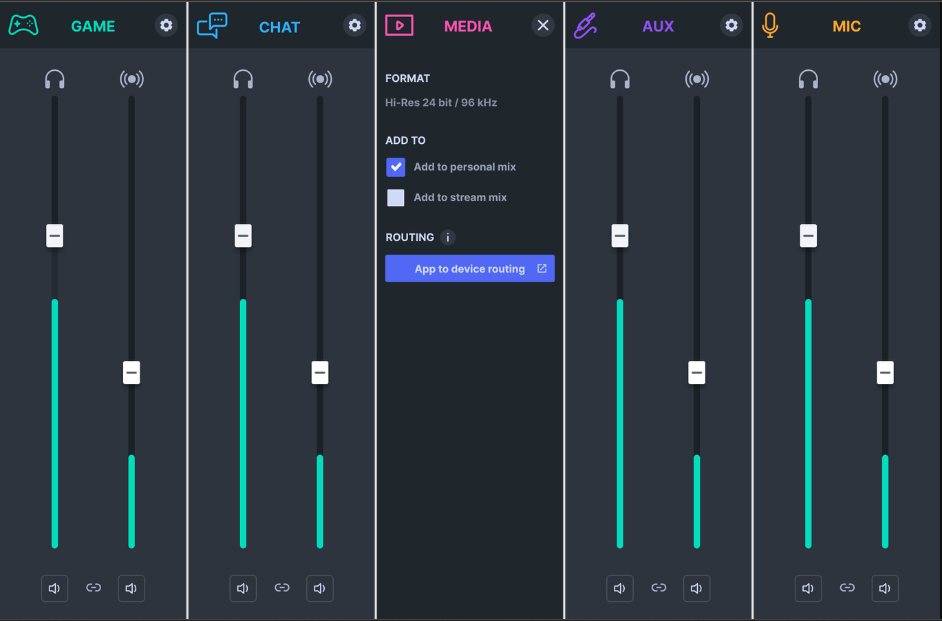
Task: Open the MIC channel settings menu
Action: 919,26
